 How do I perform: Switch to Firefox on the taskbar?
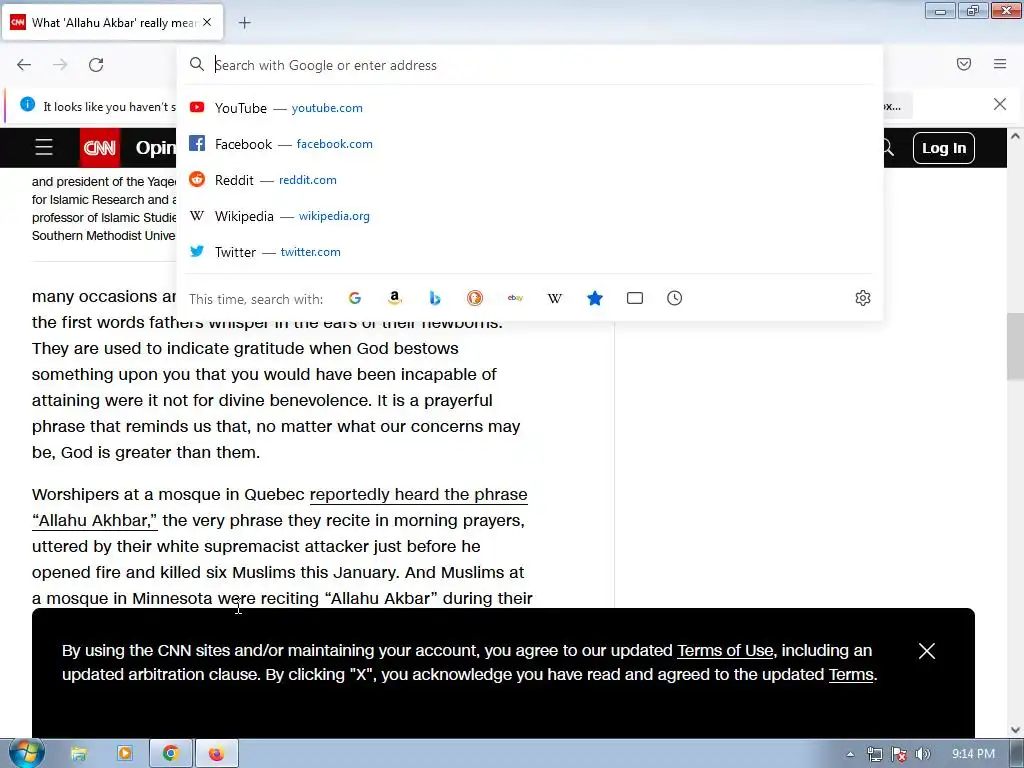click(x=217, y=754)
